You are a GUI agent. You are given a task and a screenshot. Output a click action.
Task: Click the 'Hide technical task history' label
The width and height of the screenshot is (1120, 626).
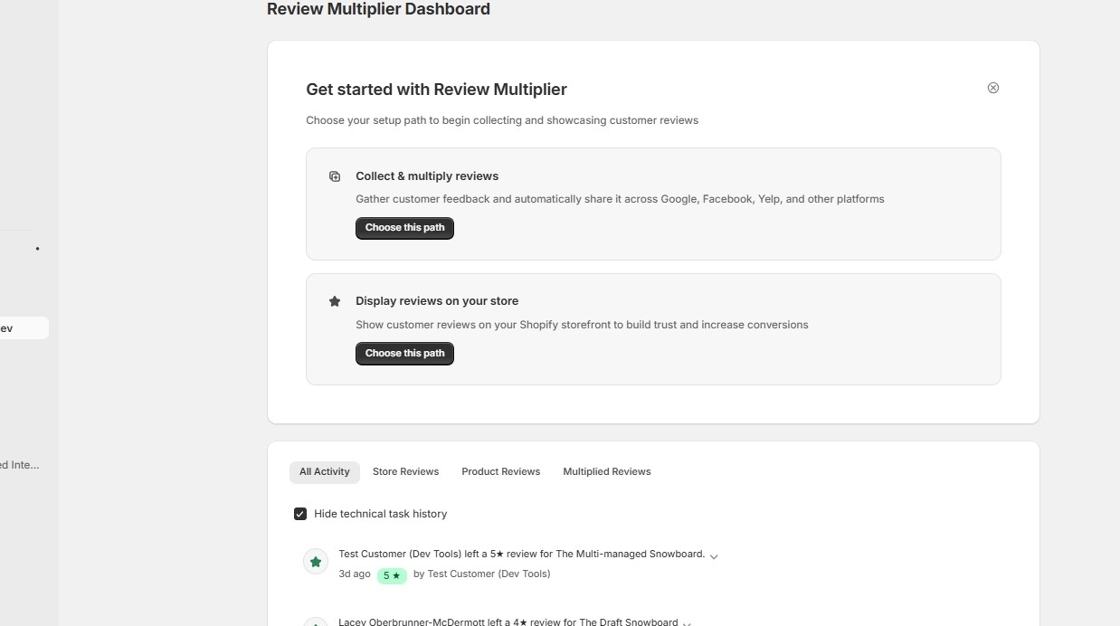[381, 514]
